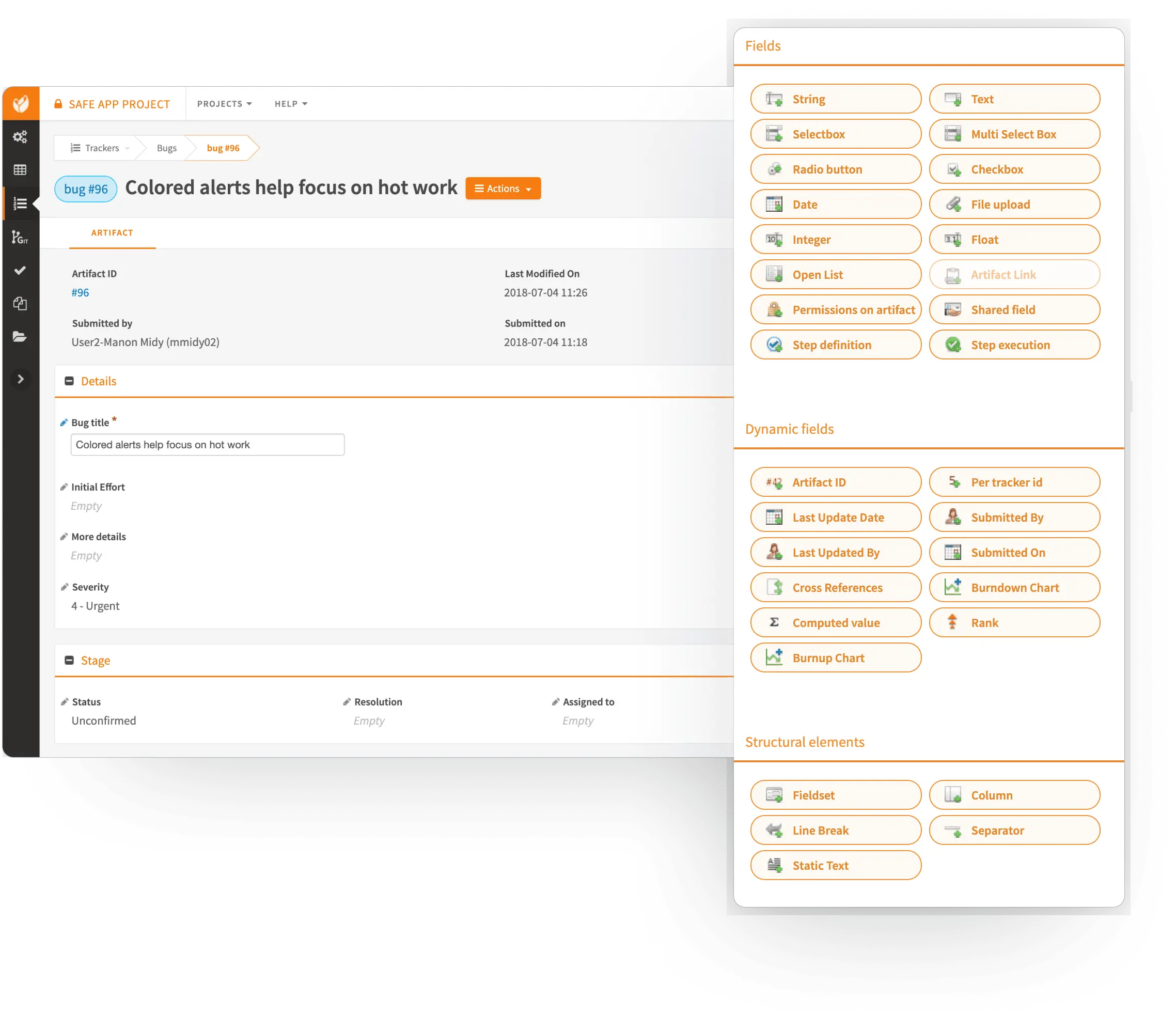This screenshot has height=1019, width=1176.
Task: Add the Last Updated By field
Action: pyautogui.click(x=836, y=553)
